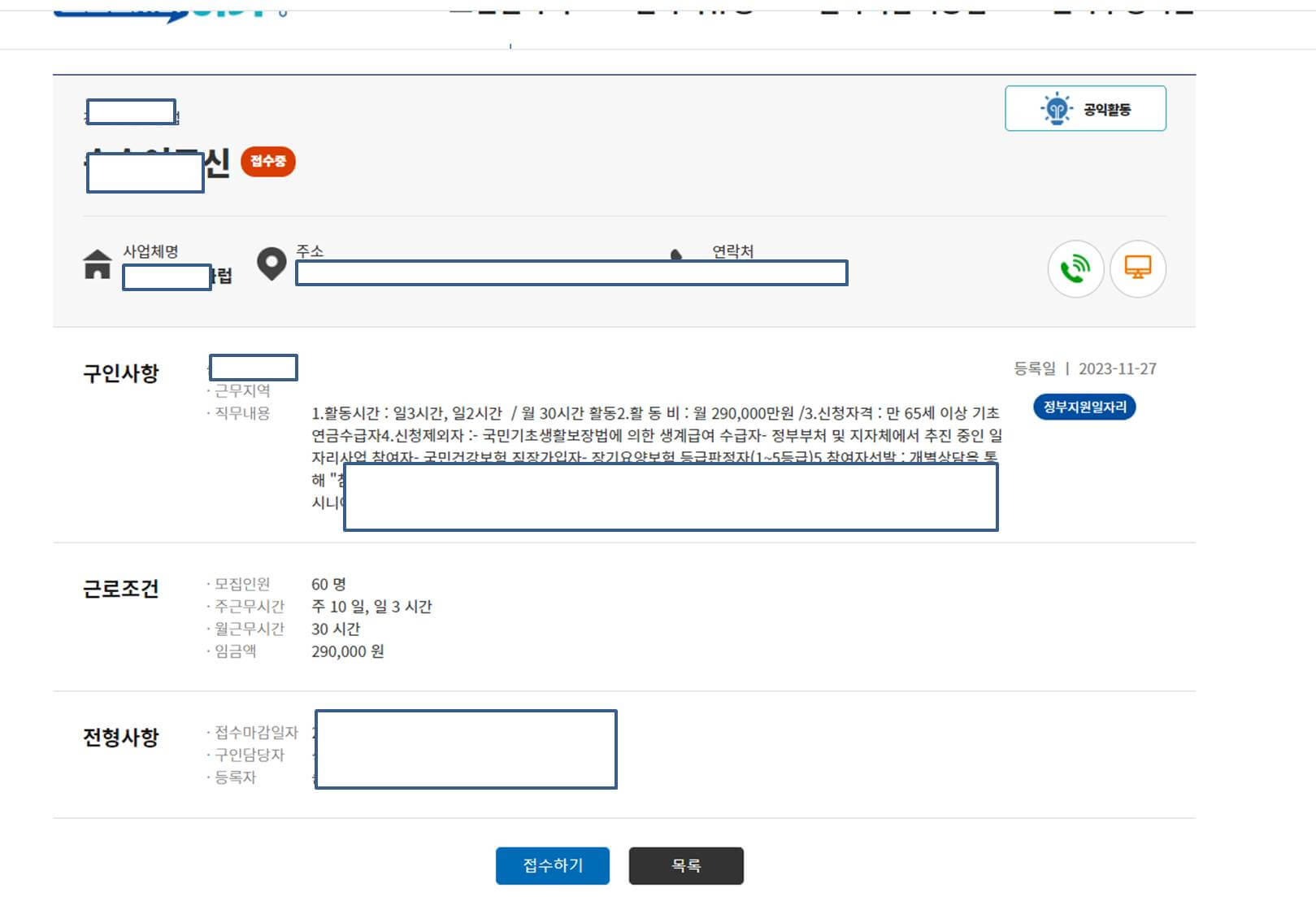Select the green phone call icon

pyautogui.click(x=1076, y=269)
